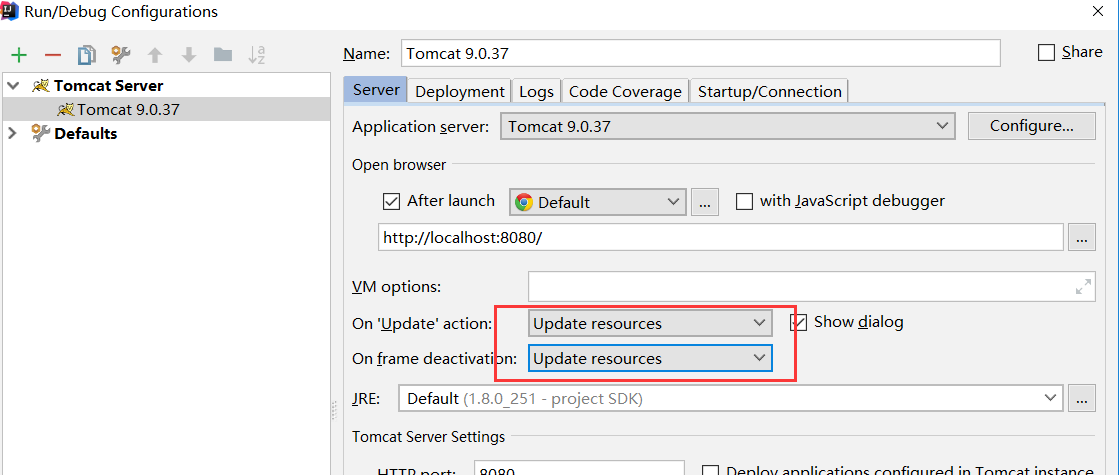This screenshot has width=1119, height=475.
Task: Click the HTTP port field
Action: click(579, 468)
